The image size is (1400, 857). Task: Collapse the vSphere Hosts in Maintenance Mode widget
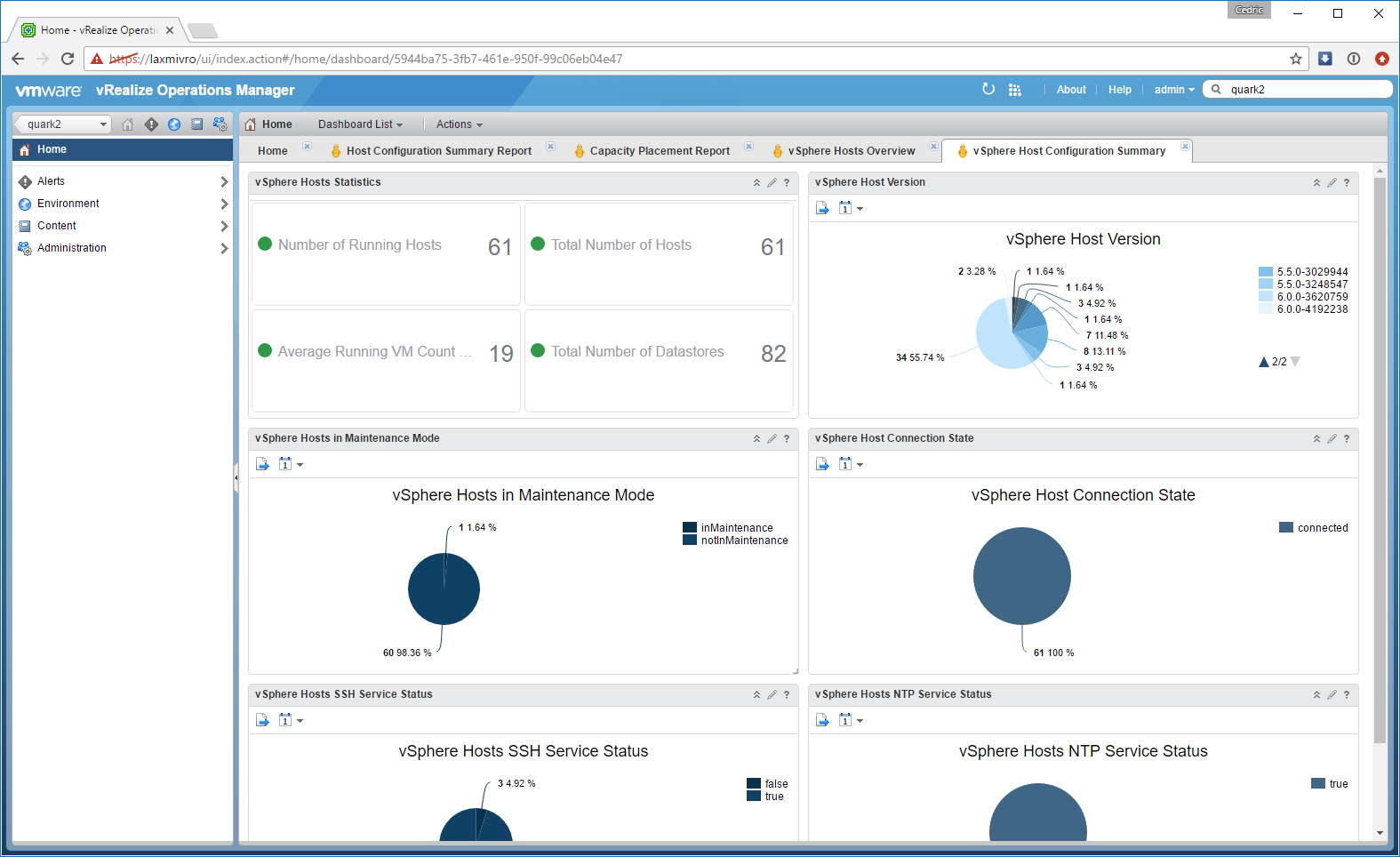click(756, 439)
